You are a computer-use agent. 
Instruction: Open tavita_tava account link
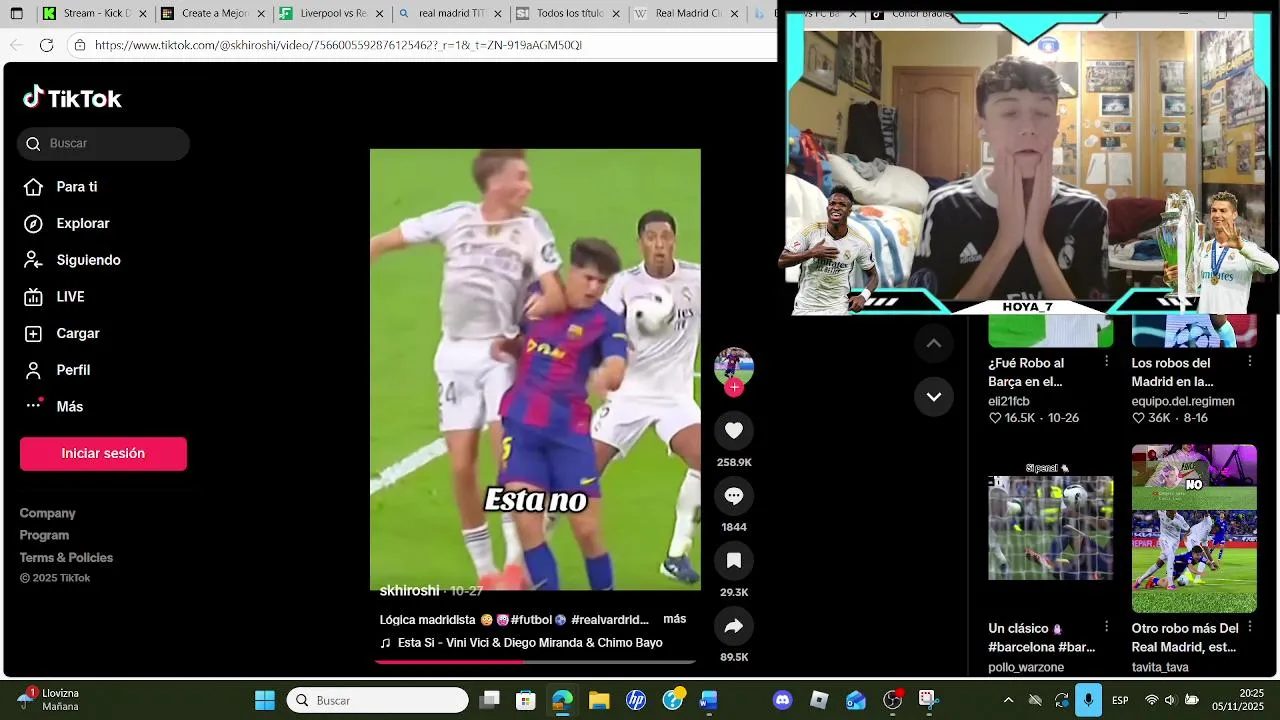[1160, 667]
